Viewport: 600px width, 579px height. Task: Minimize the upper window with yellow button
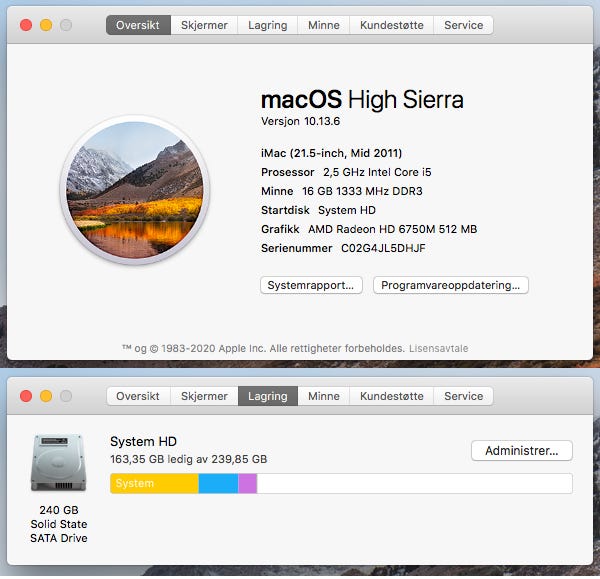tap(46, 25)
